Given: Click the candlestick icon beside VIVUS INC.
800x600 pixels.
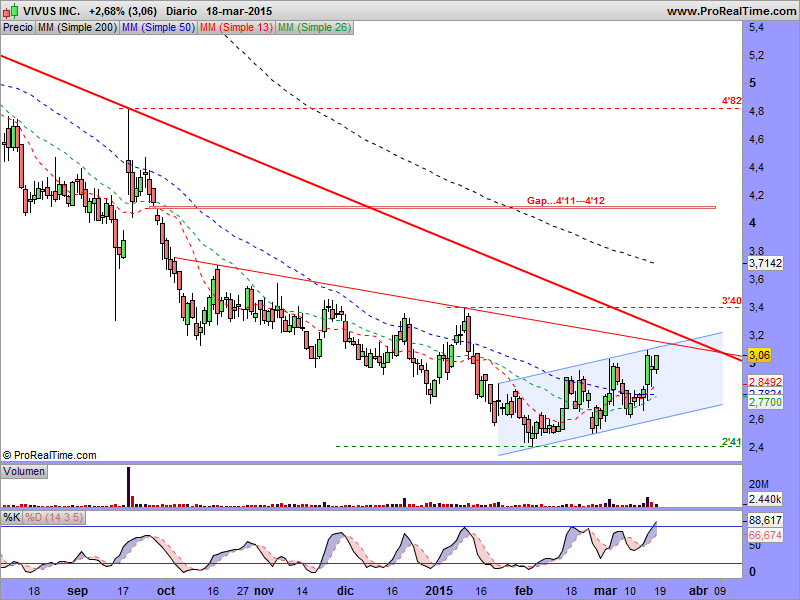Looking at the screenshot, I should (11, 11).
